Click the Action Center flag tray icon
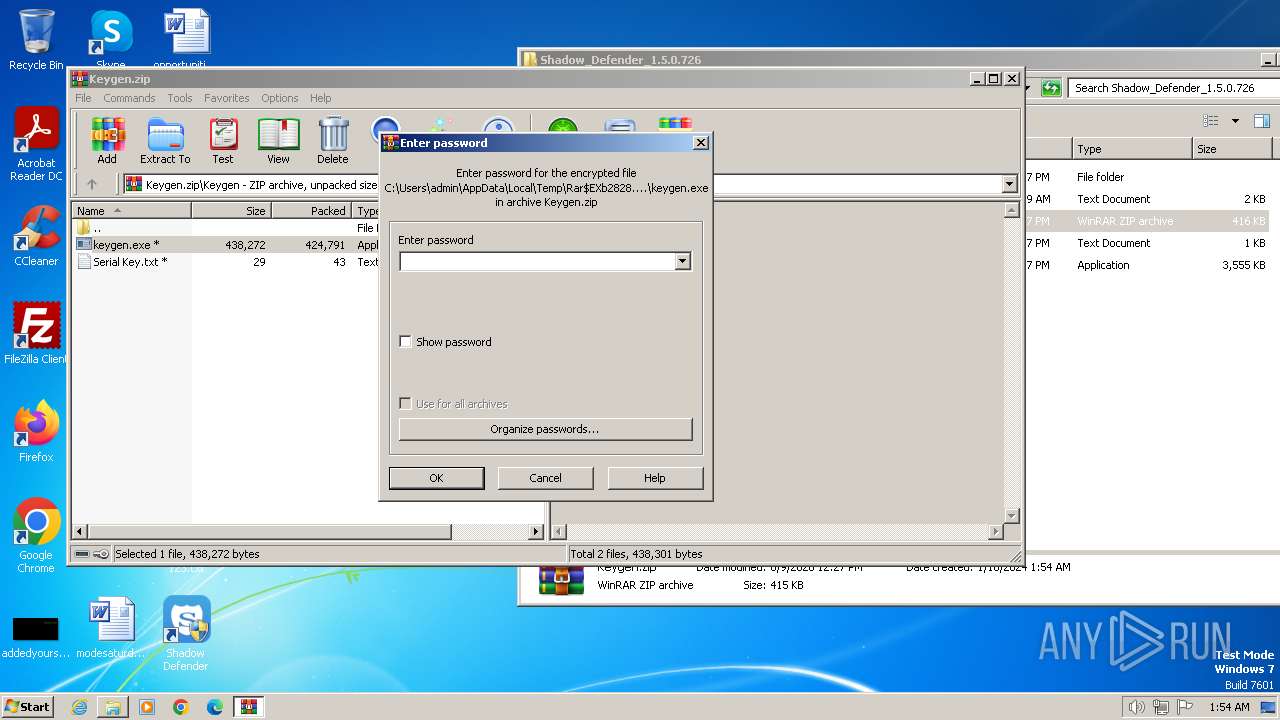The image size is (1280, 720). click(1186, 707)
